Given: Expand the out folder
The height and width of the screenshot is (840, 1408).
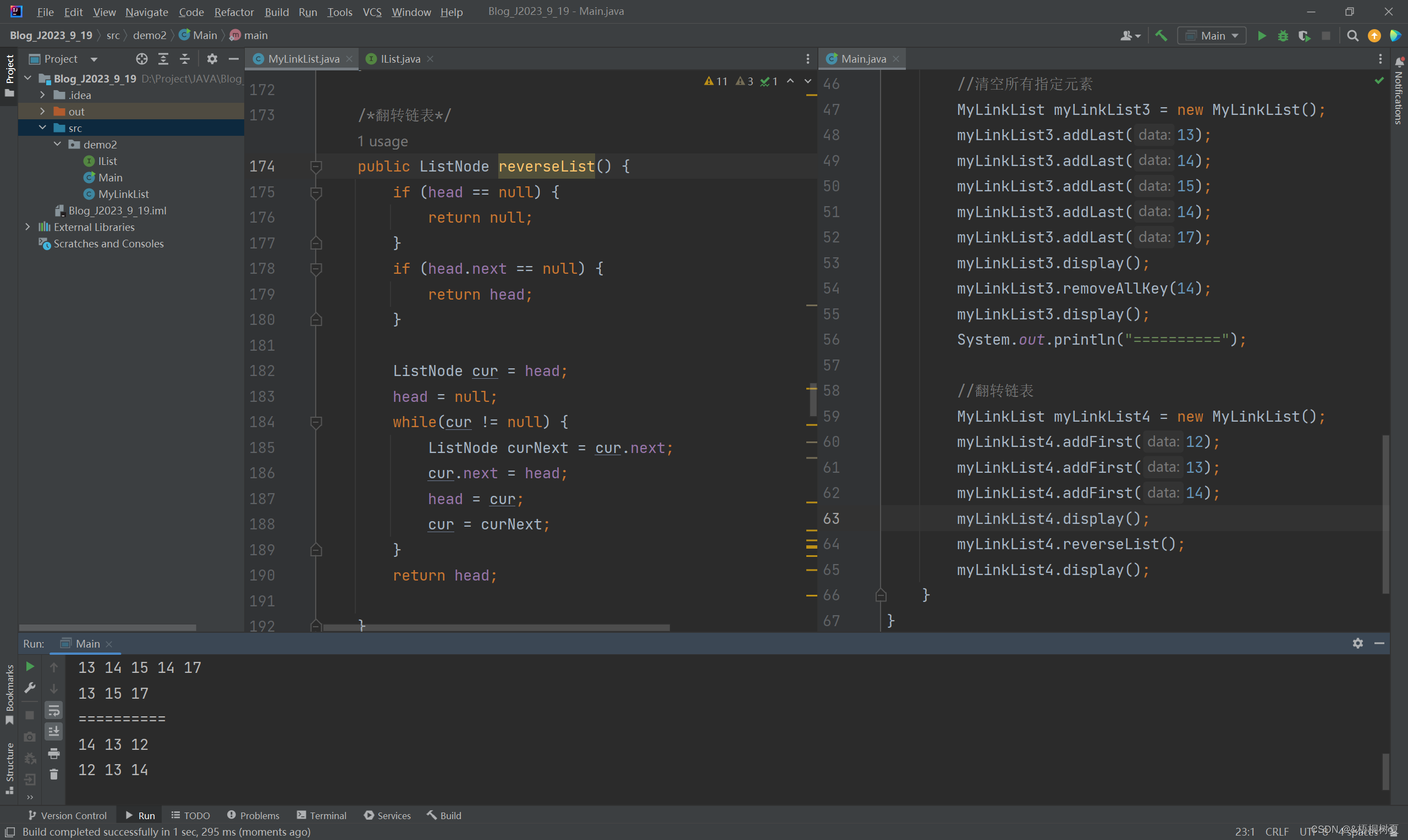Looking at the screenshot, I should pos(42,111).
